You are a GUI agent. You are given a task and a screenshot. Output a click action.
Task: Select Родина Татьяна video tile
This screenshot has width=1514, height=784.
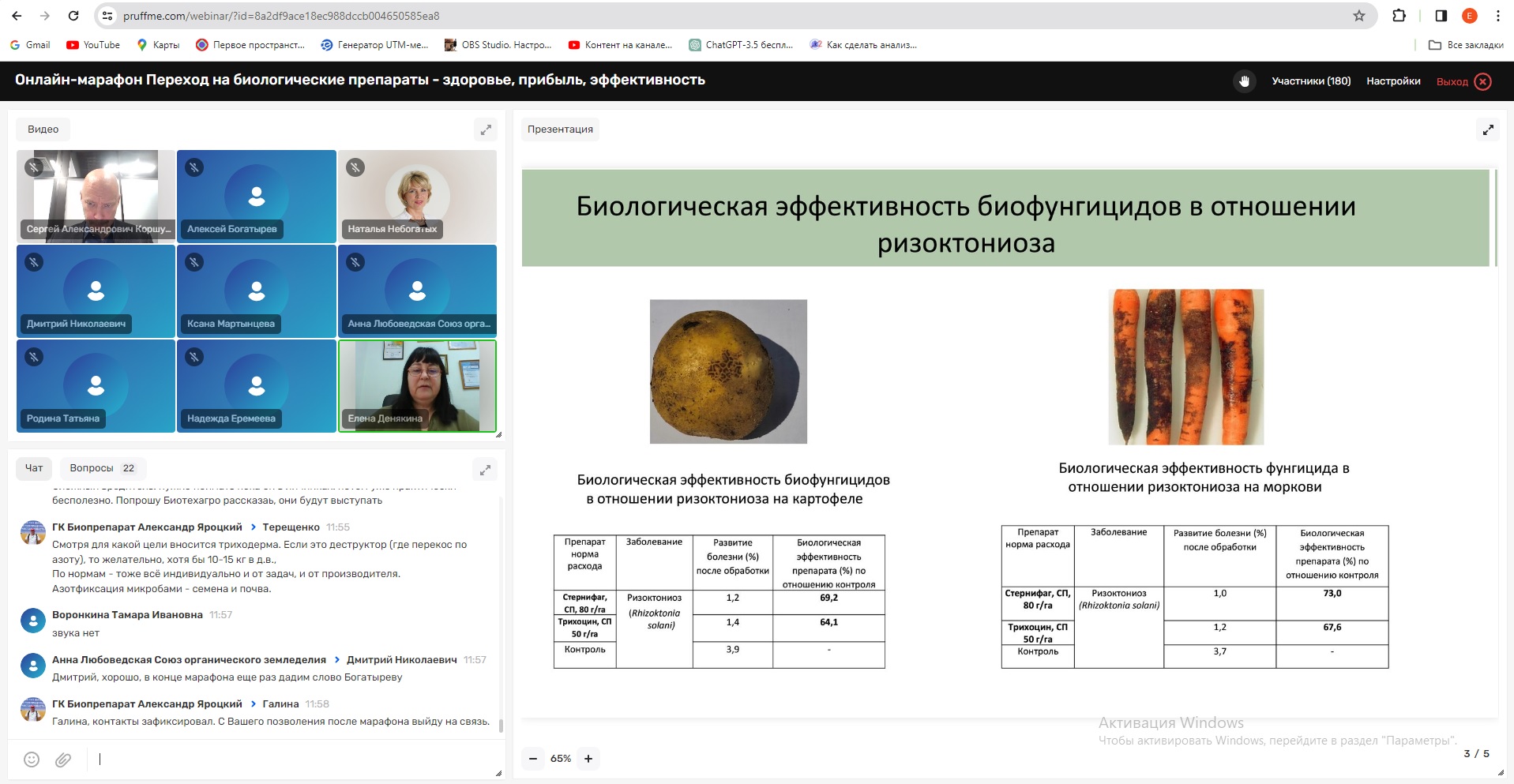[96, 385]
